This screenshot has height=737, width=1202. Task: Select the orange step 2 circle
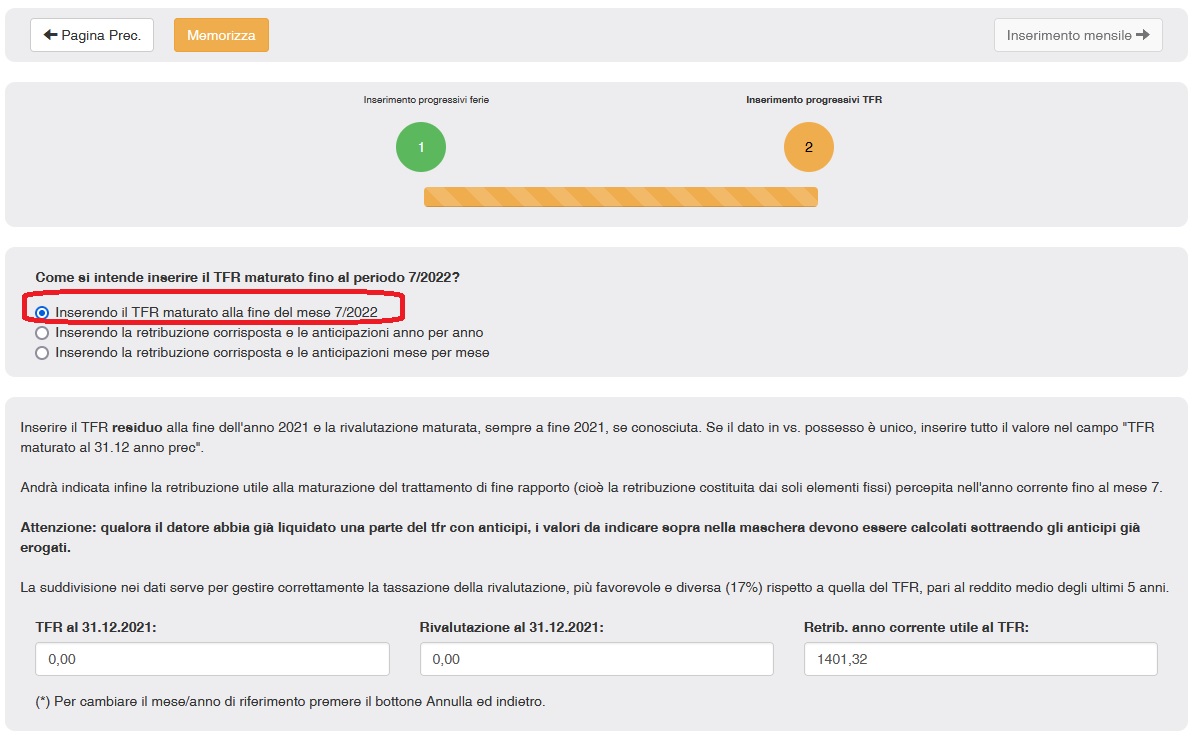click(x=809, y=147)
